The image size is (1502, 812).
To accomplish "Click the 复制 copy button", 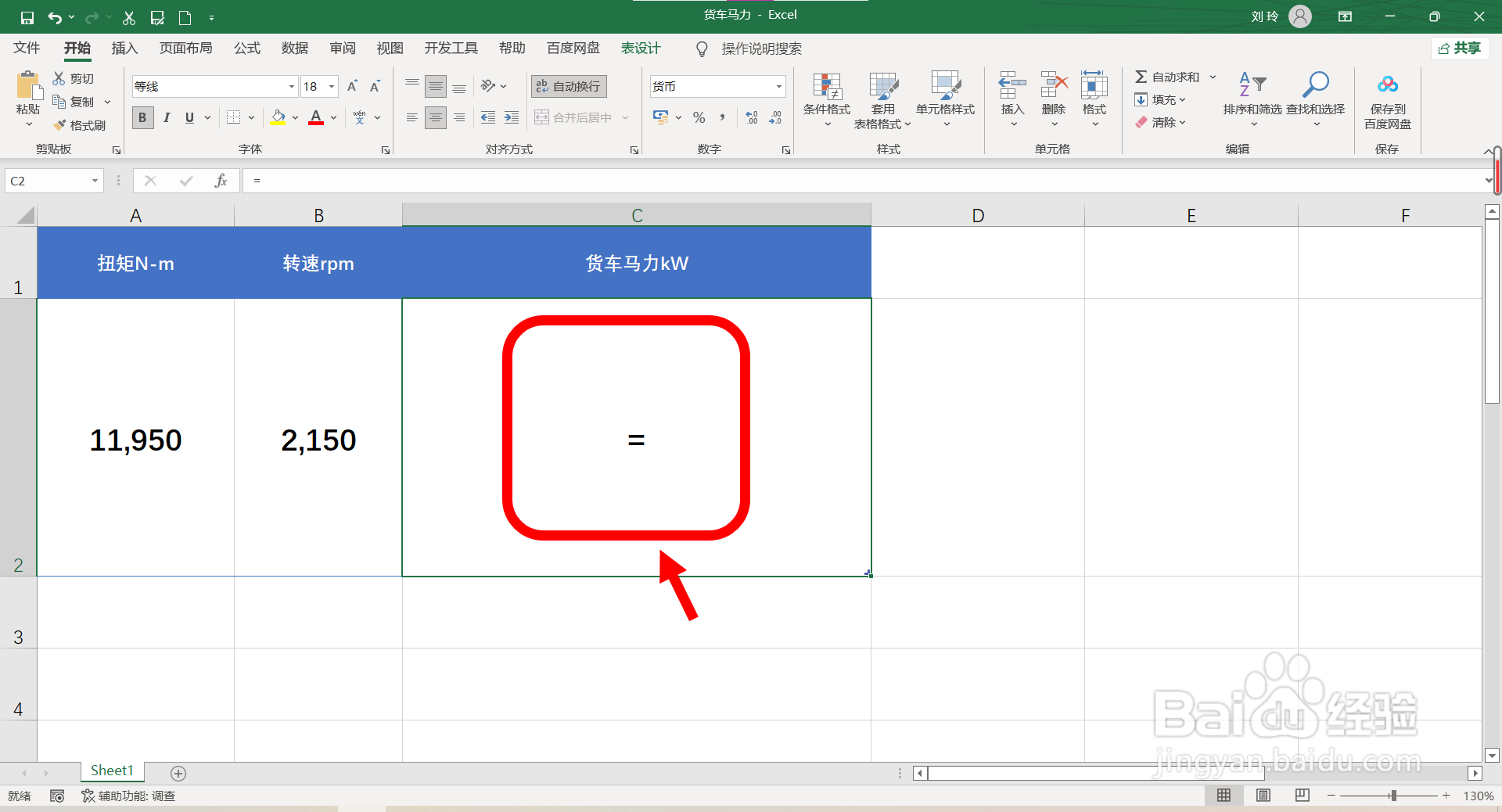I will [x=74, y=102].
